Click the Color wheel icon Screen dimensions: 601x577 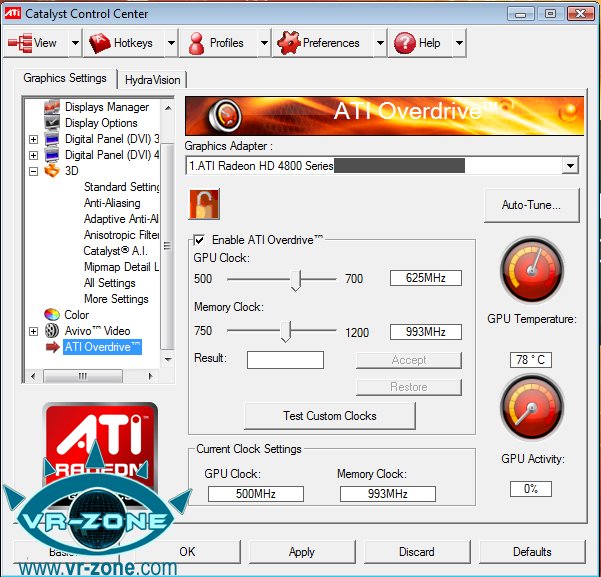pos(52,315)
